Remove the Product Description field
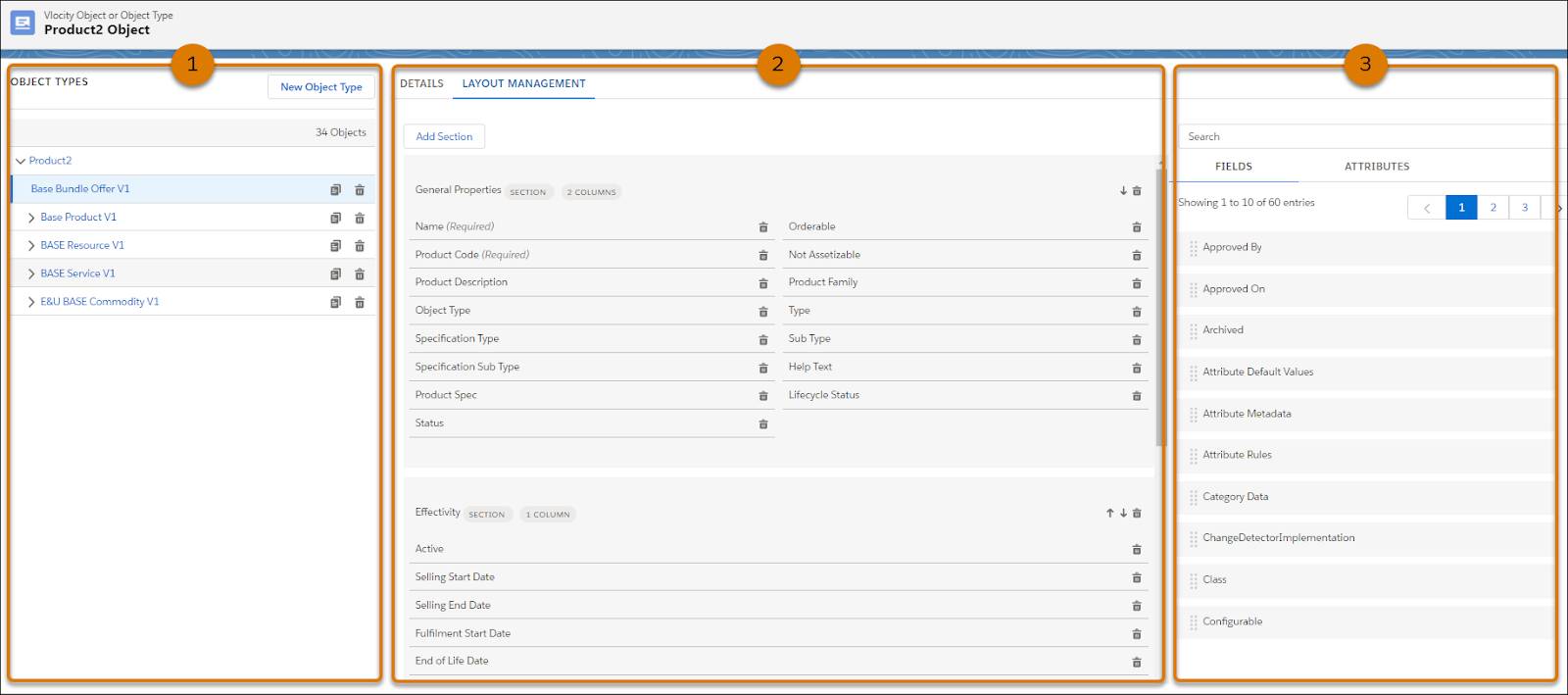This screenshot has height=695, width=1568. (x=763, y=283)
